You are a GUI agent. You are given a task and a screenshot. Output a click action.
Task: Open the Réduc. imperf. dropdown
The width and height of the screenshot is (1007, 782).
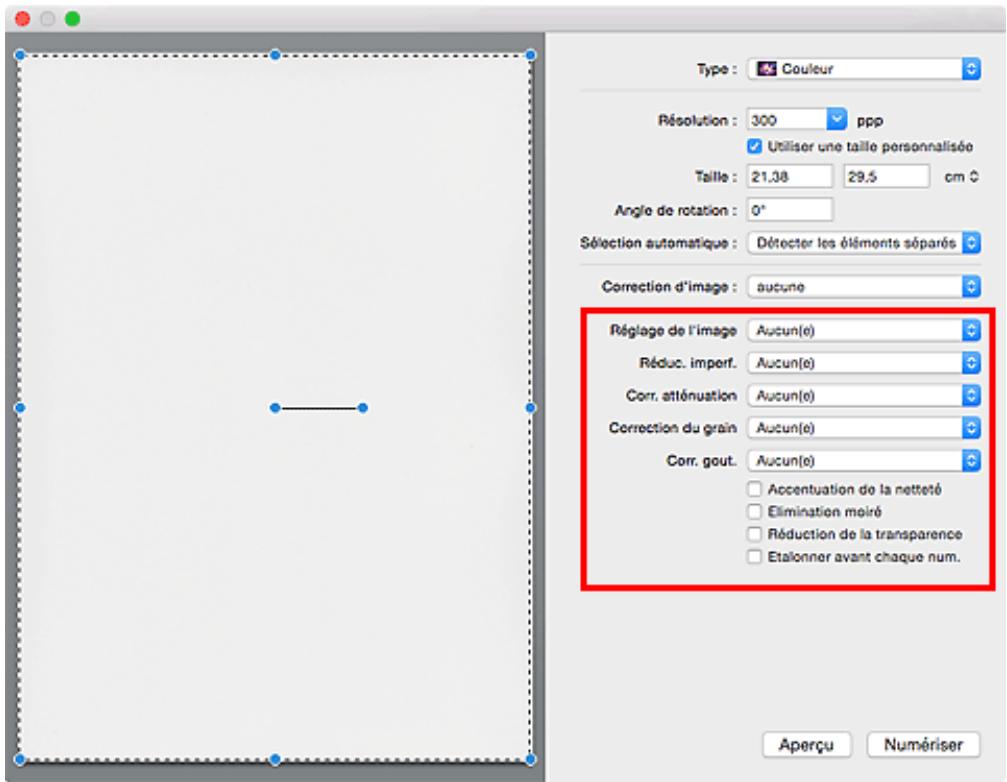point(862,362)
